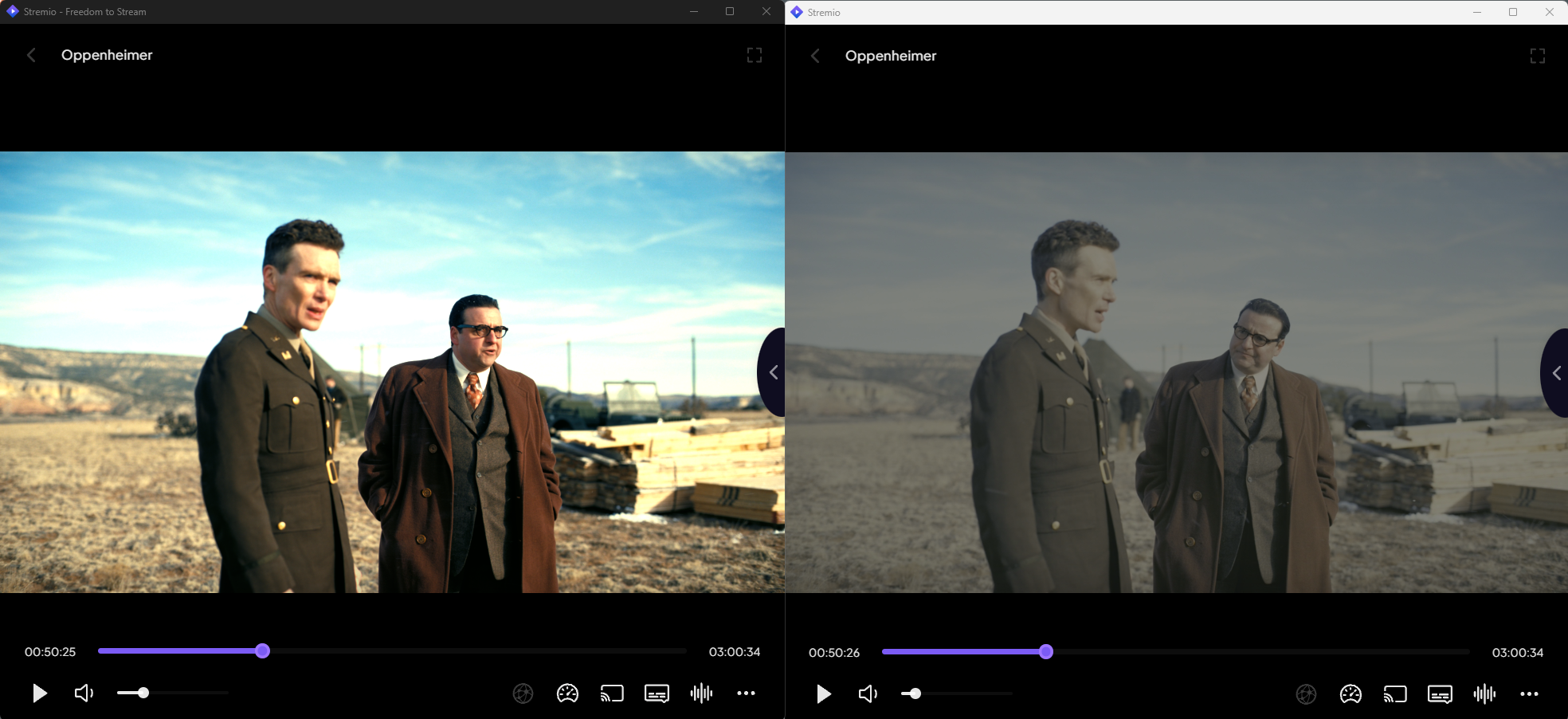
Task: Close the left Stremio window
Action: coord(766,11)
